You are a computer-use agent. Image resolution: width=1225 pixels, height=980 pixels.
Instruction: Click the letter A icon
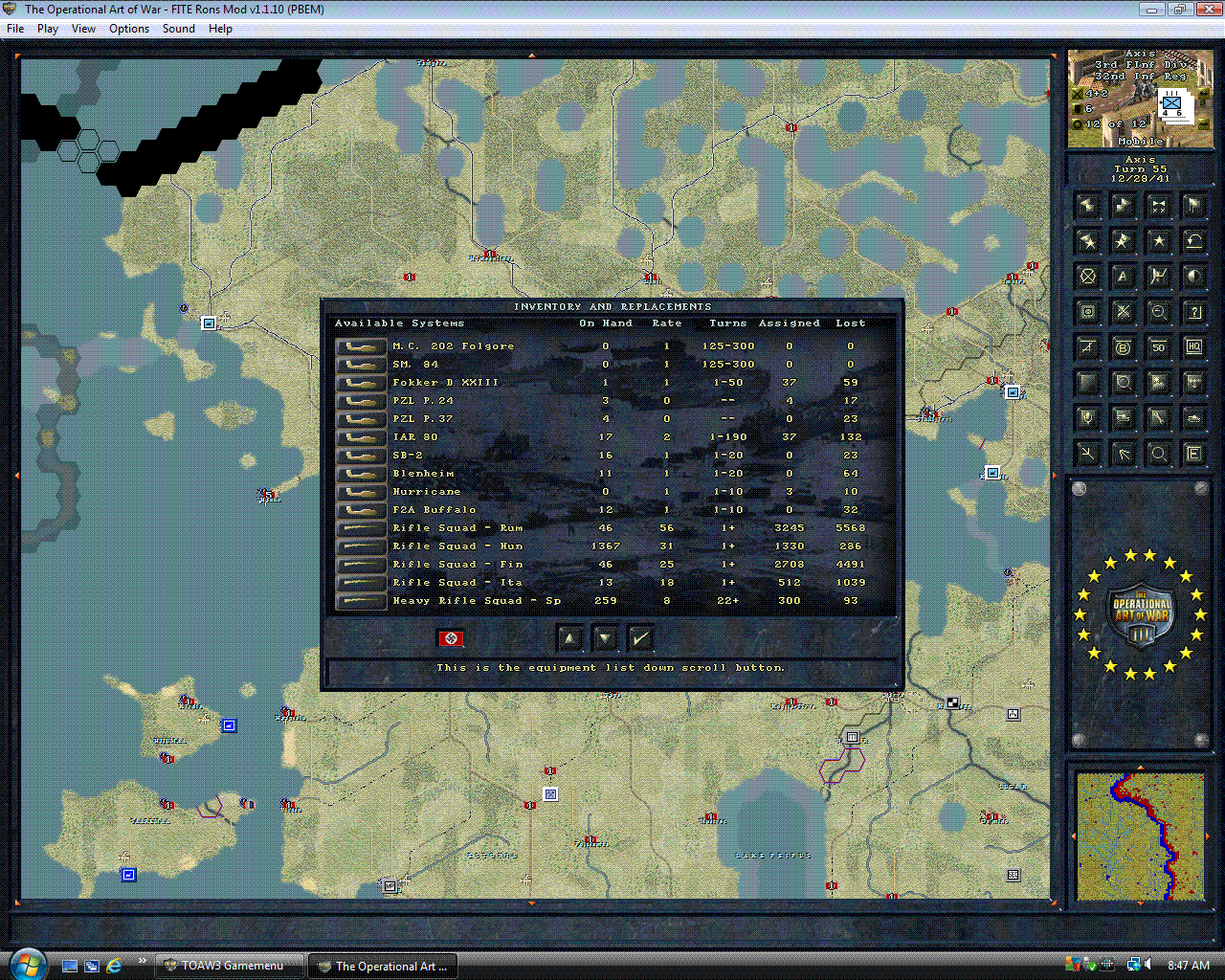click(1124, 277)
